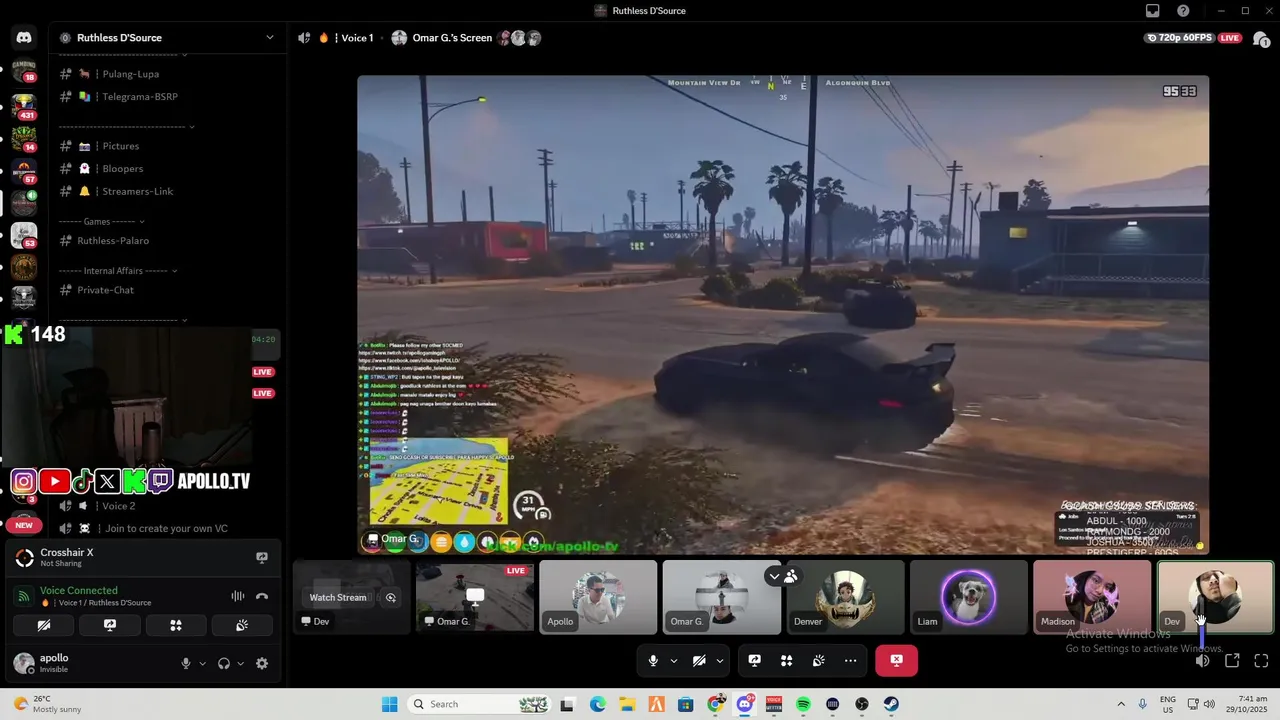The image size is (1280, 720).
Task: Hide members toggle above participant tiles
Action: coord(782,576)
